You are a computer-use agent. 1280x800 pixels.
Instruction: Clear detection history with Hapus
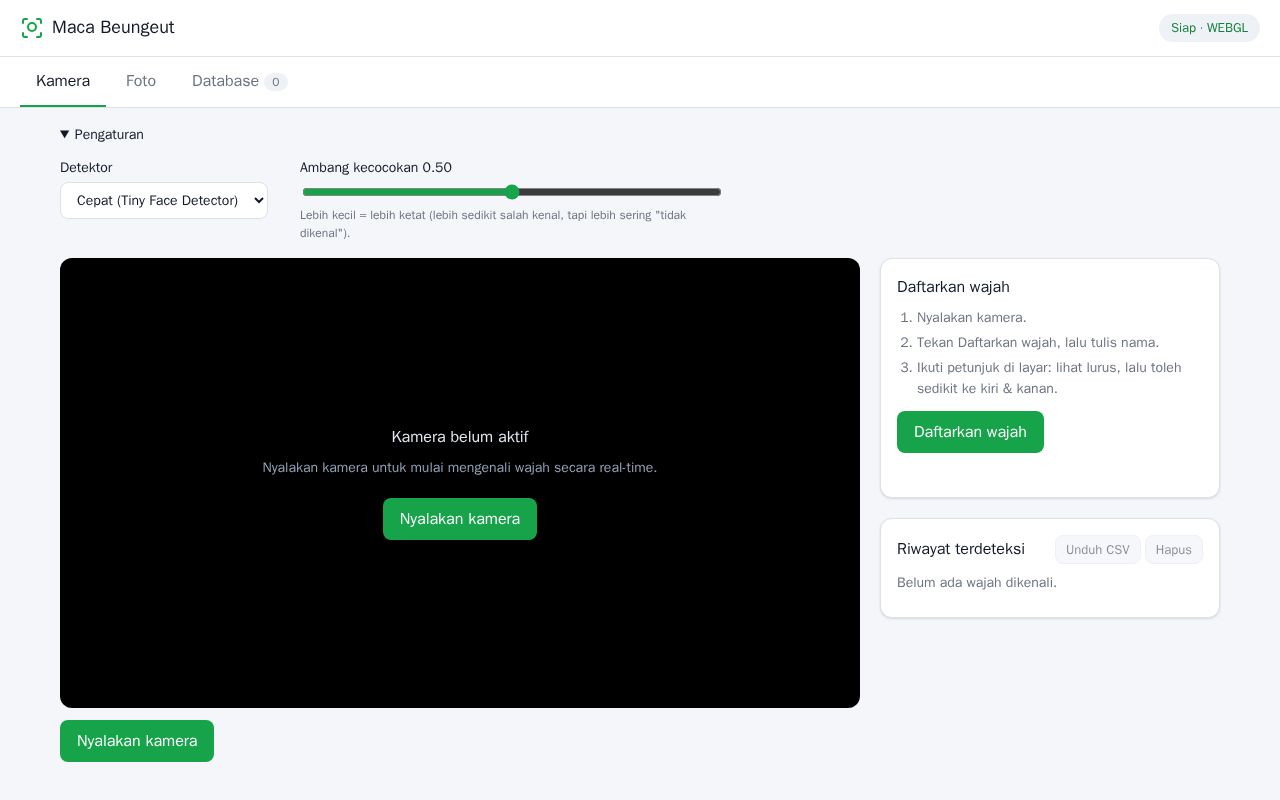pos(1174,550)
